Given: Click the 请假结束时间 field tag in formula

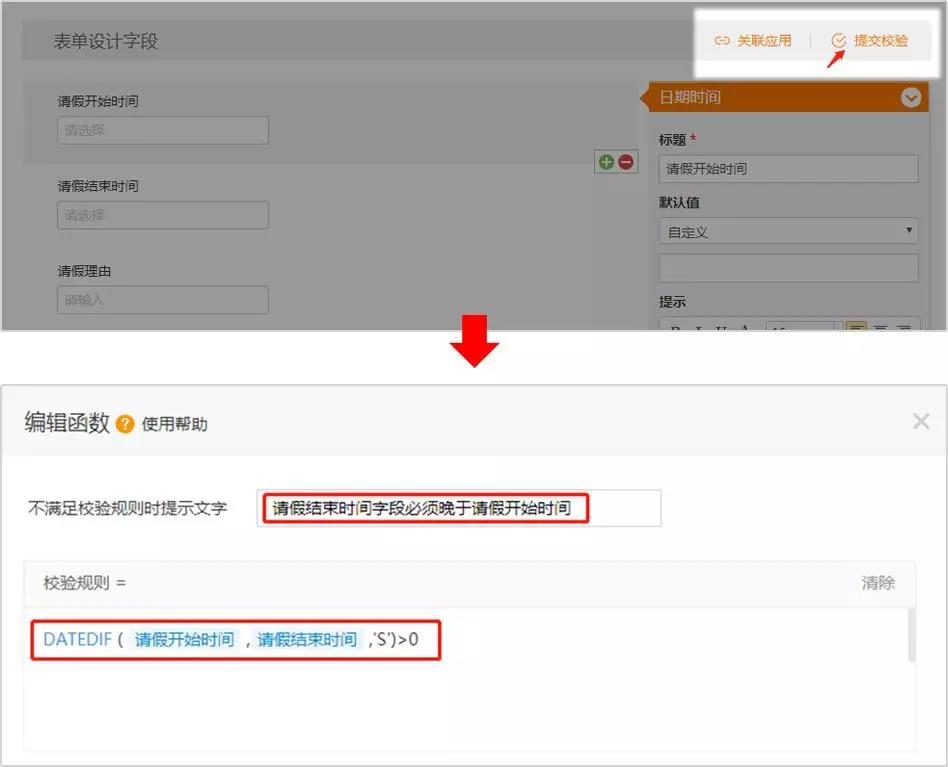Looking at the screenshot, I should pyautogui.click(x=307, y=640).
